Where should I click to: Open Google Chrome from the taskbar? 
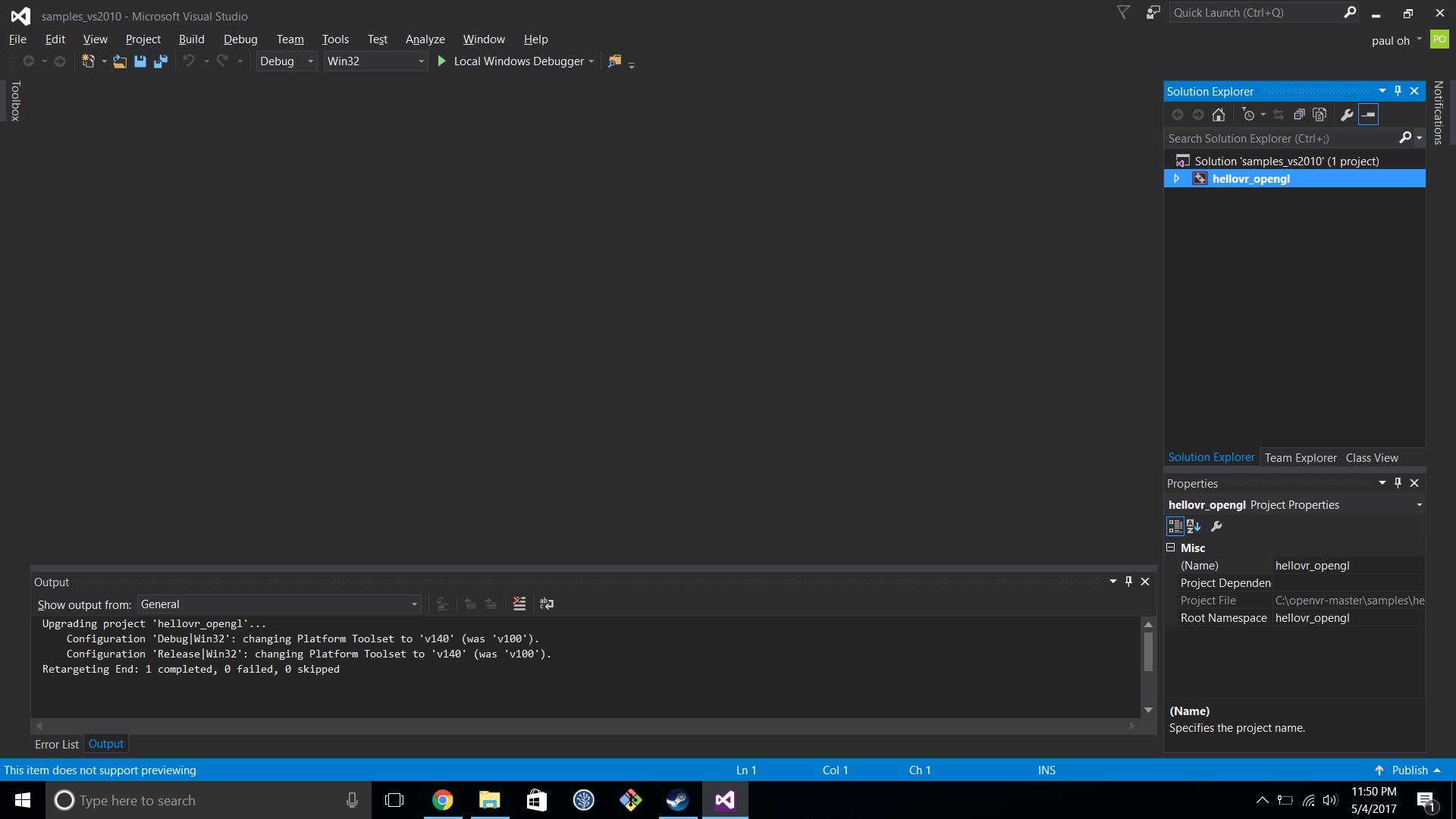[x=443, y=800]
